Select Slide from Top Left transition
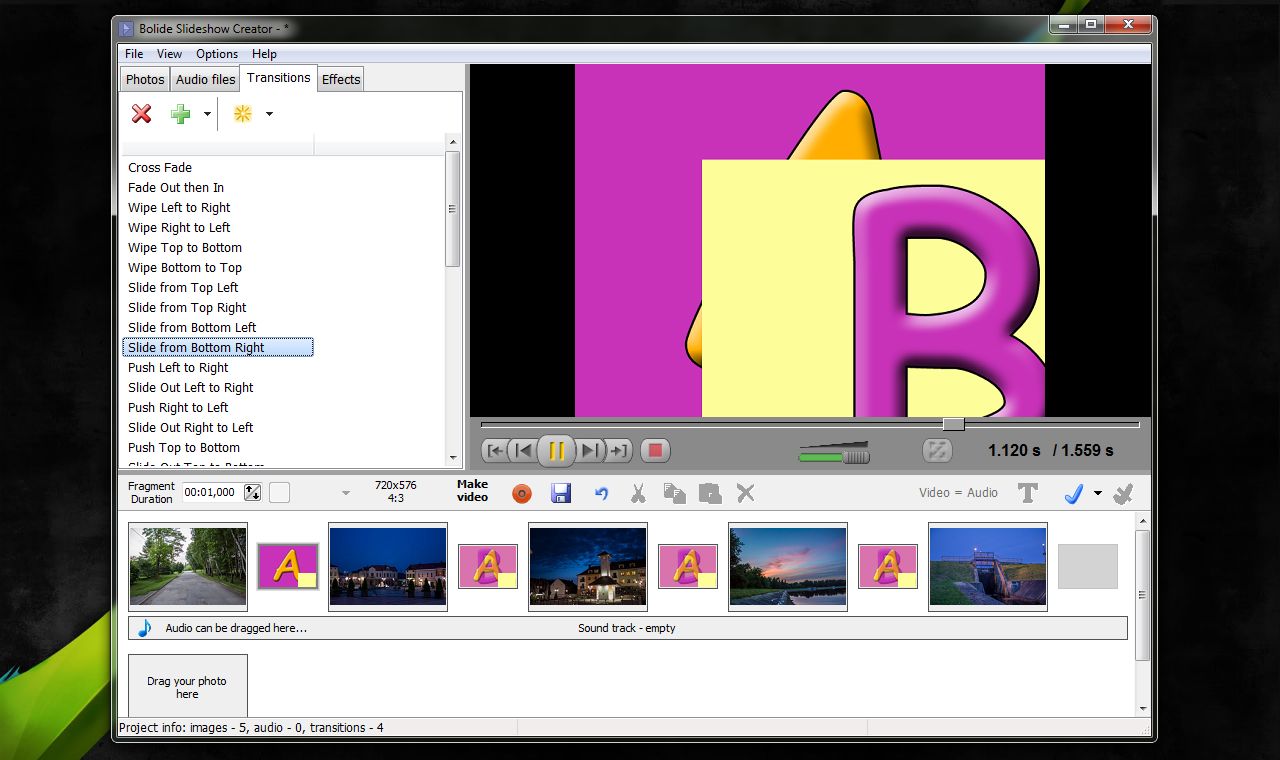The height and width of the screenshot is (760, 1280). click(x=183, y=288)
